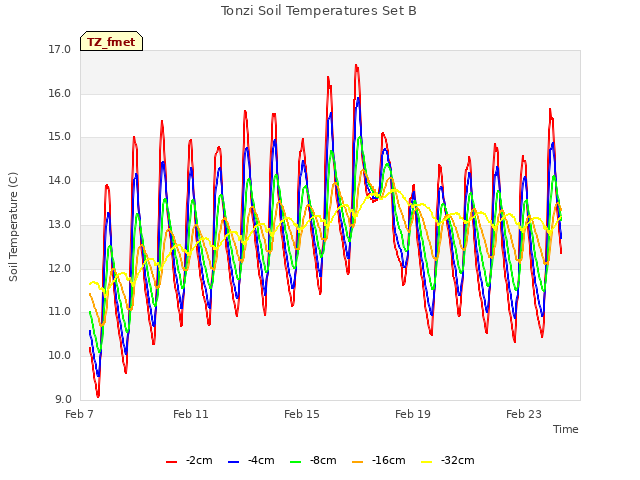The height and width of the screenshot is (480, 640).
Task: Click the 11.0 y-axis tick label
Action: 60,311
